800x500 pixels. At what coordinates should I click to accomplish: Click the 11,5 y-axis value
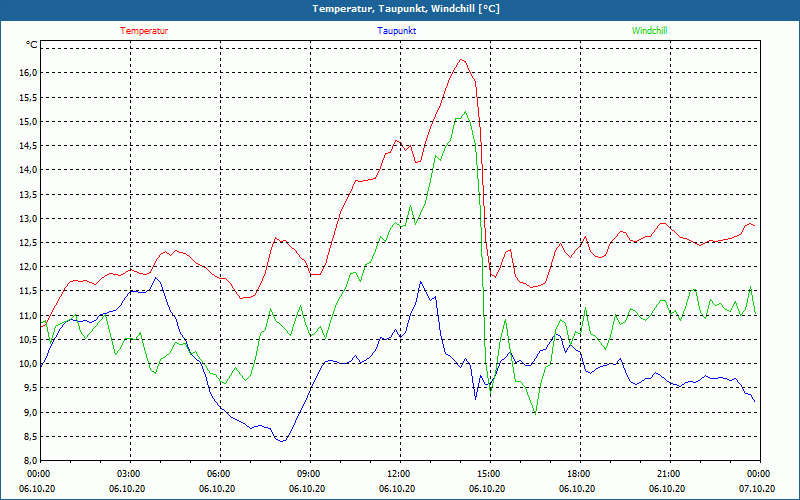click(x=28, y=291)
